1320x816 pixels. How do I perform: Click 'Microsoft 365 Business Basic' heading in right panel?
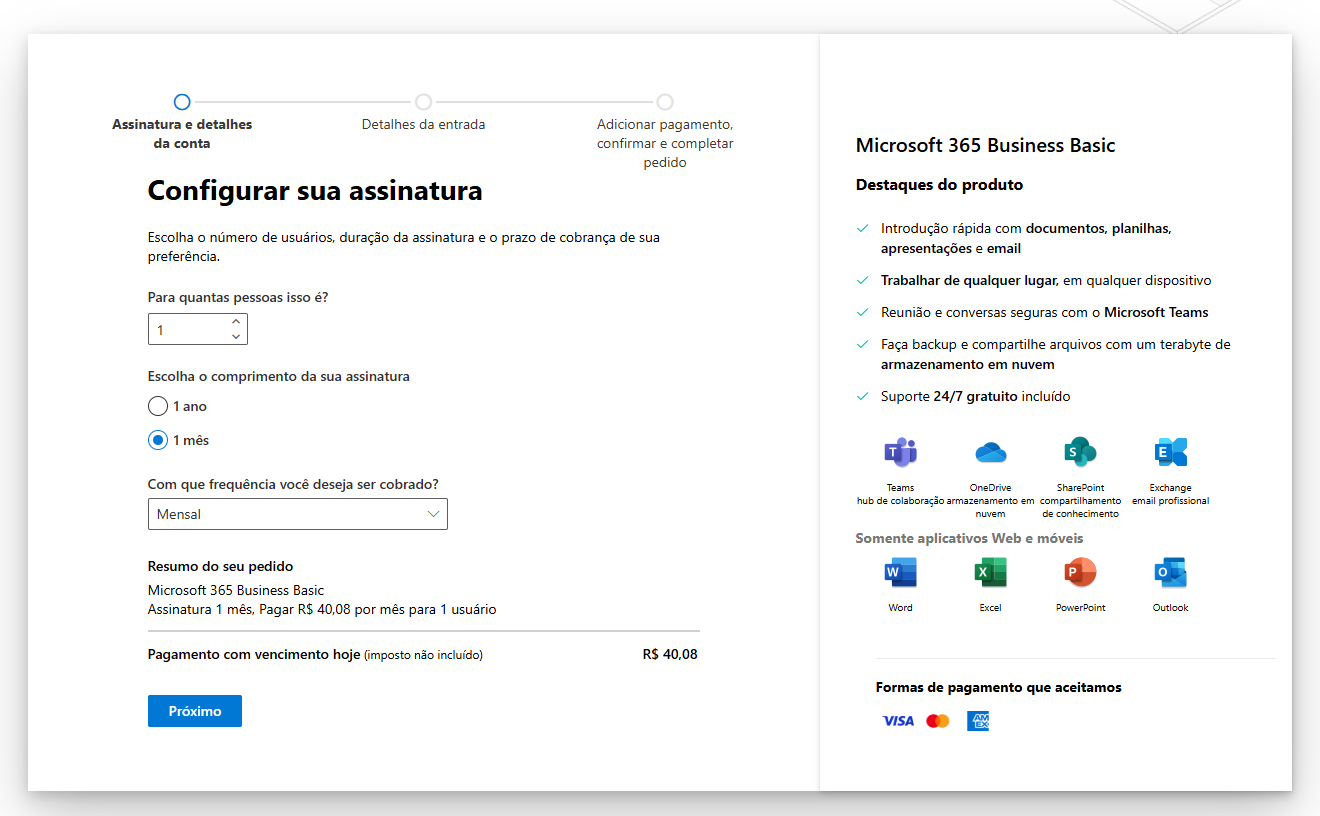click(985, 145)
